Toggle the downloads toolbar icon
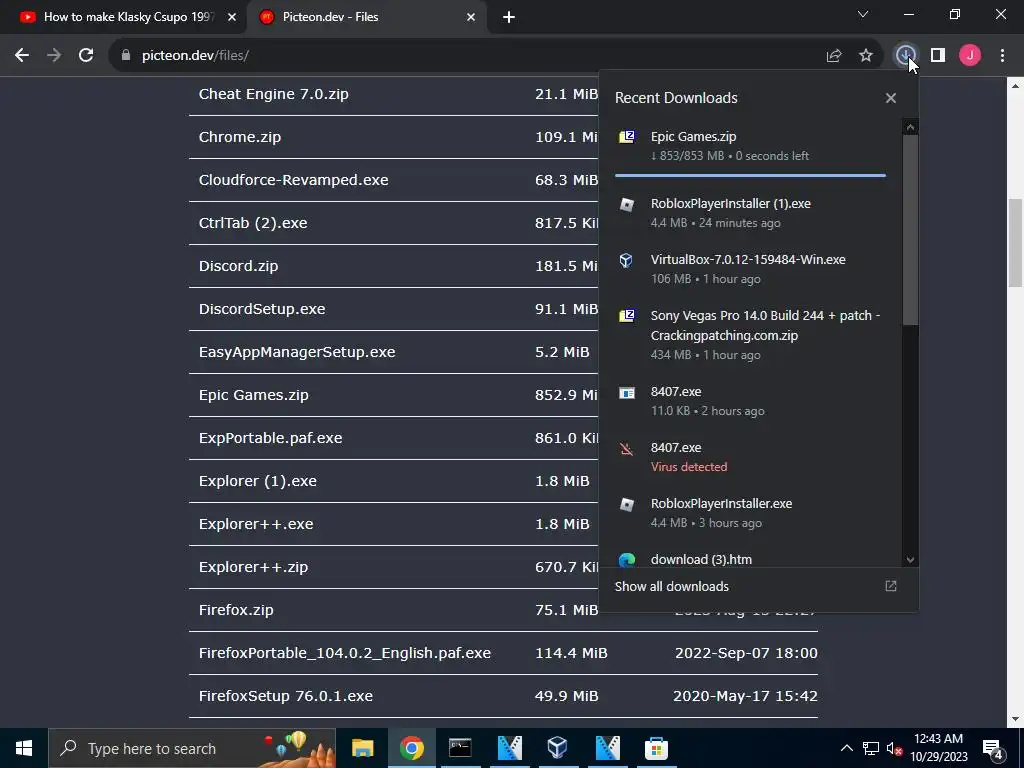Image resolution: width=1024 pixels, height=768 pixels. pos(905,56)
